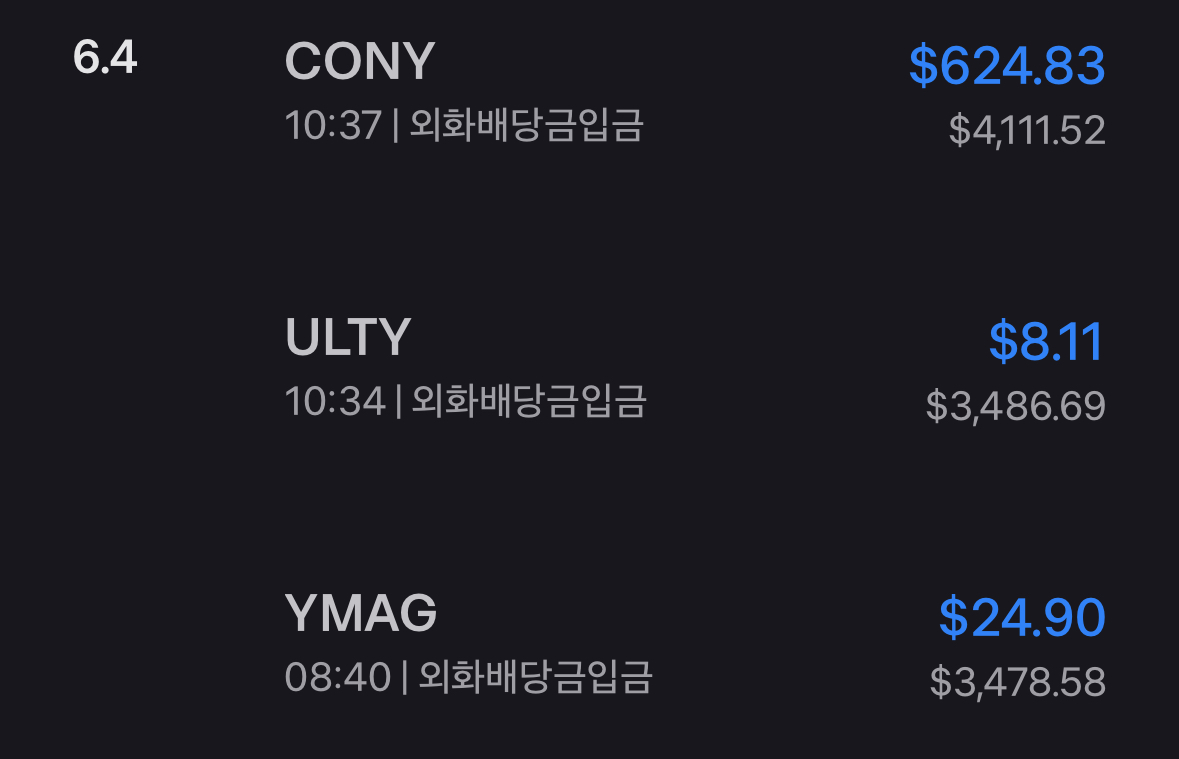Tap 외화배당금입금 label under CONY
The width and height of the screenshot is (1179, 759).
click(x=526, y=126)
